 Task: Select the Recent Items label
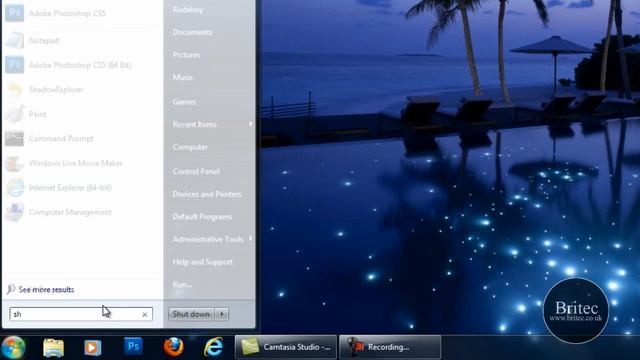(x=195, y=124)
